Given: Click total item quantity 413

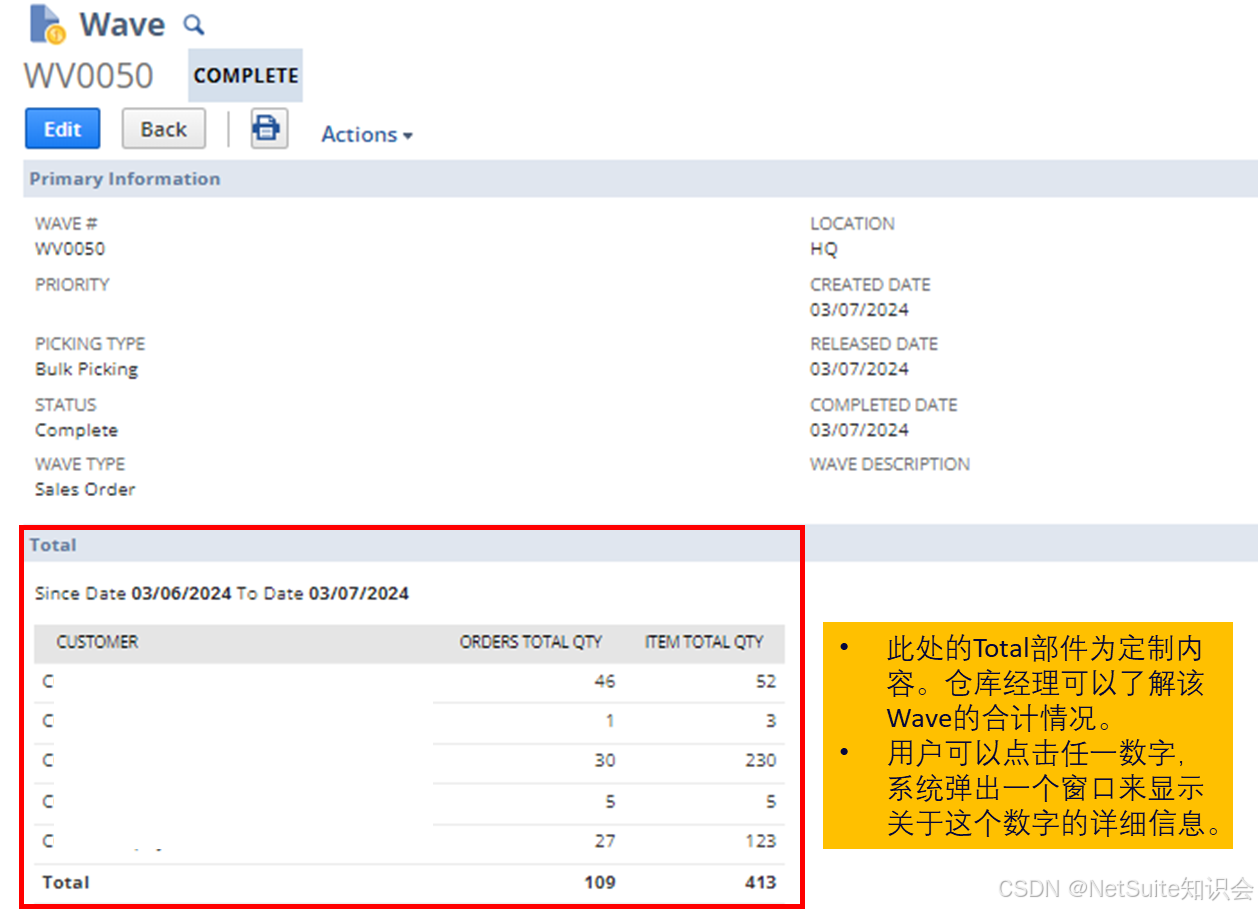Looking at the screenshot, I should coord(760,882).
